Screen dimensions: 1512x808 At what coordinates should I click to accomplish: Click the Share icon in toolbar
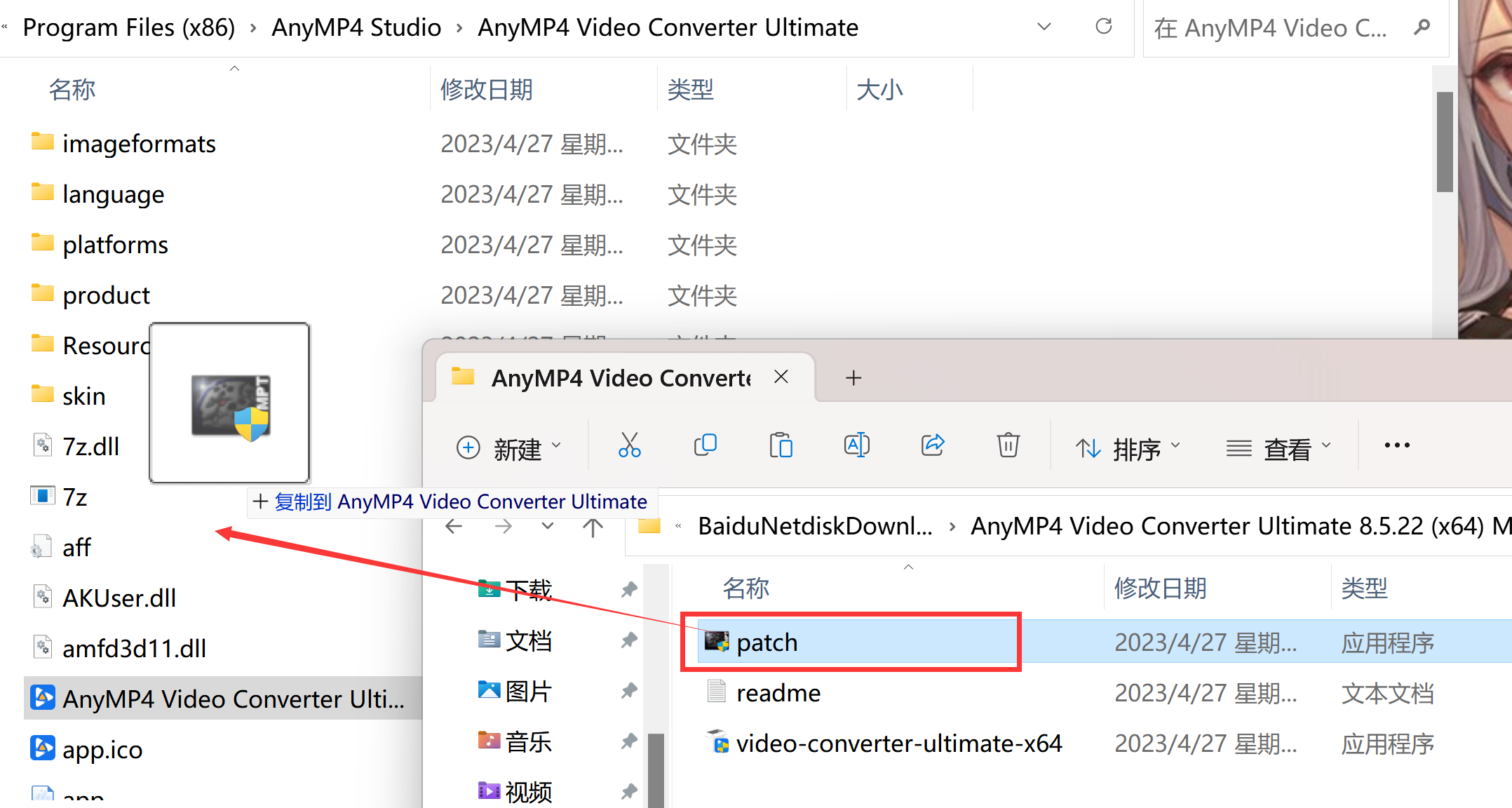932,446
